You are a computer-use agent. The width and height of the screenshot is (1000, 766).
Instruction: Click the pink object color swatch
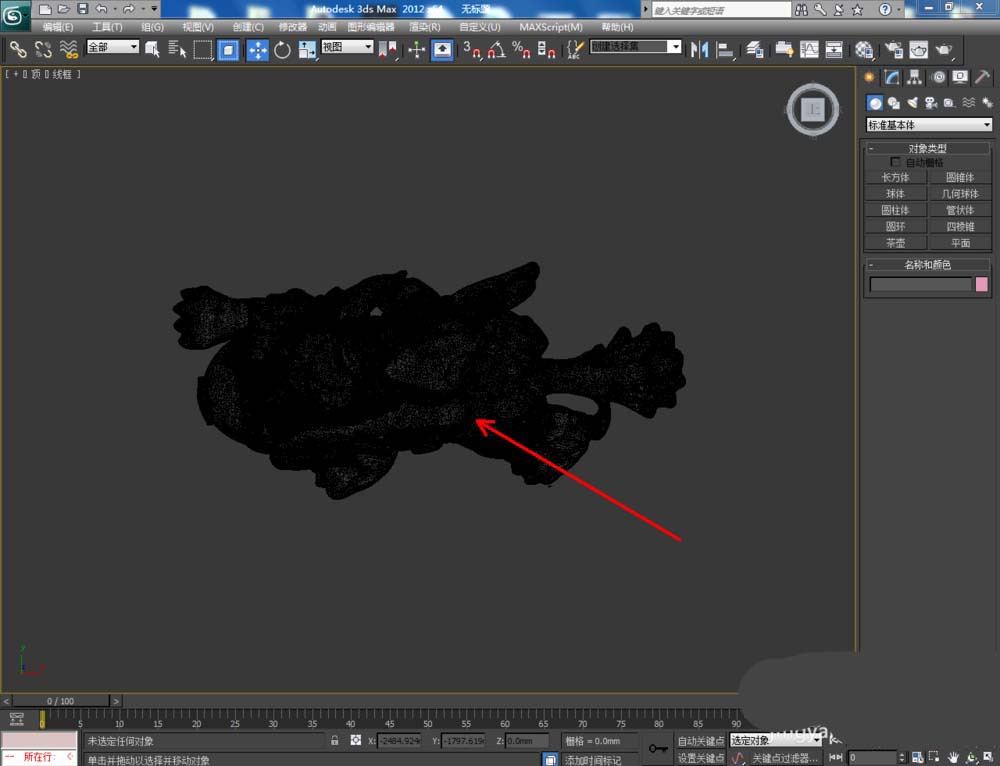point(981,285)
